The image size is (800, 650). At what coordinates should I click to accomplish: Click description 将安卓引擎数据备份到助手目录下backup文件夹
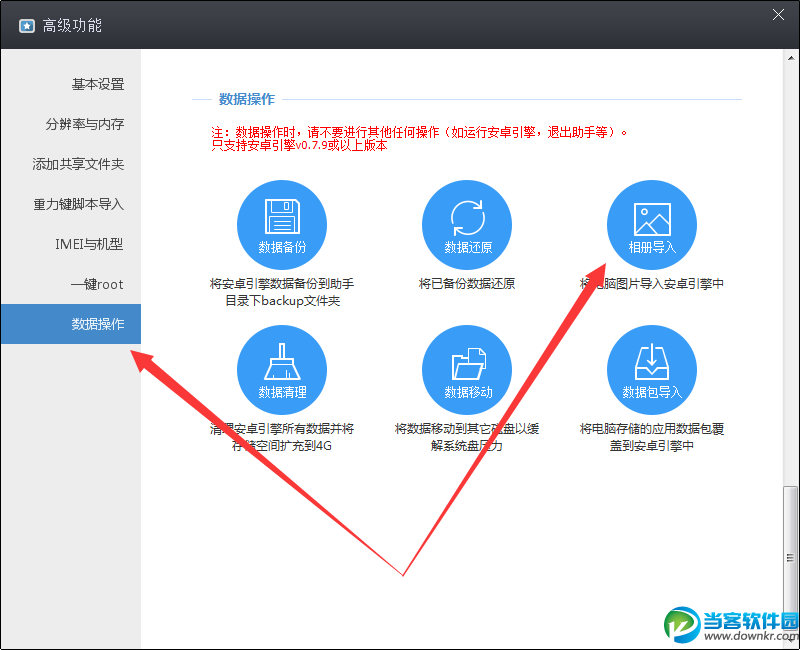[282, 292]
